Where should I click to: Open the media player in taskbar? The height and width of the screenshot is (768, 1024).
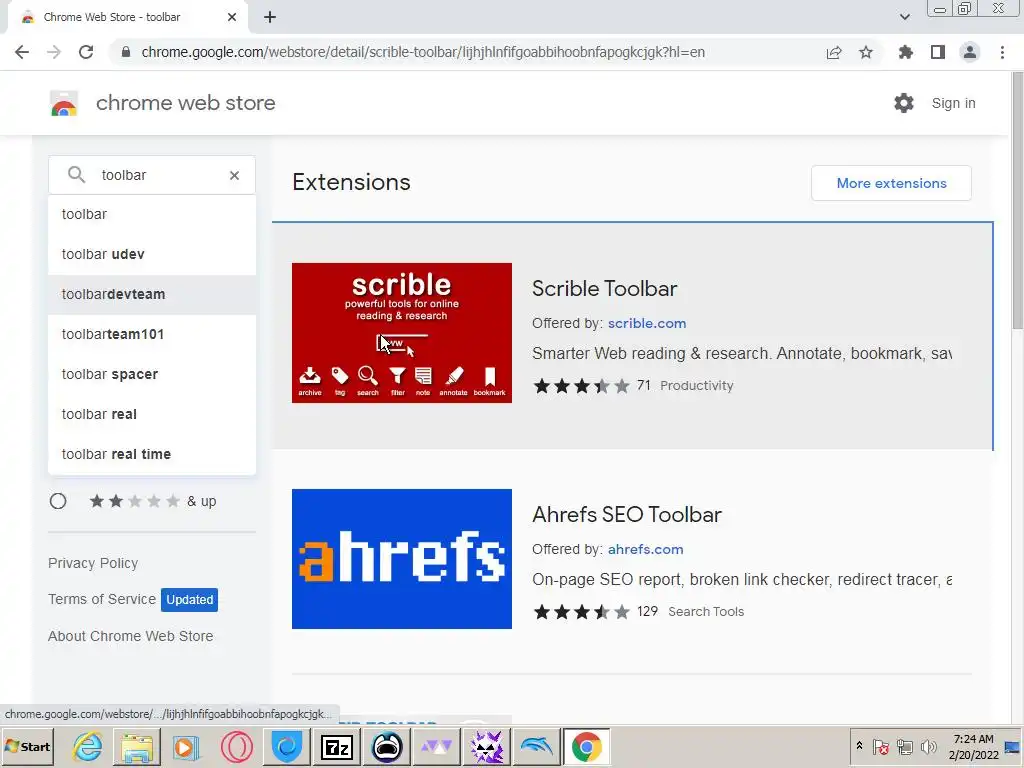point(186,747)
